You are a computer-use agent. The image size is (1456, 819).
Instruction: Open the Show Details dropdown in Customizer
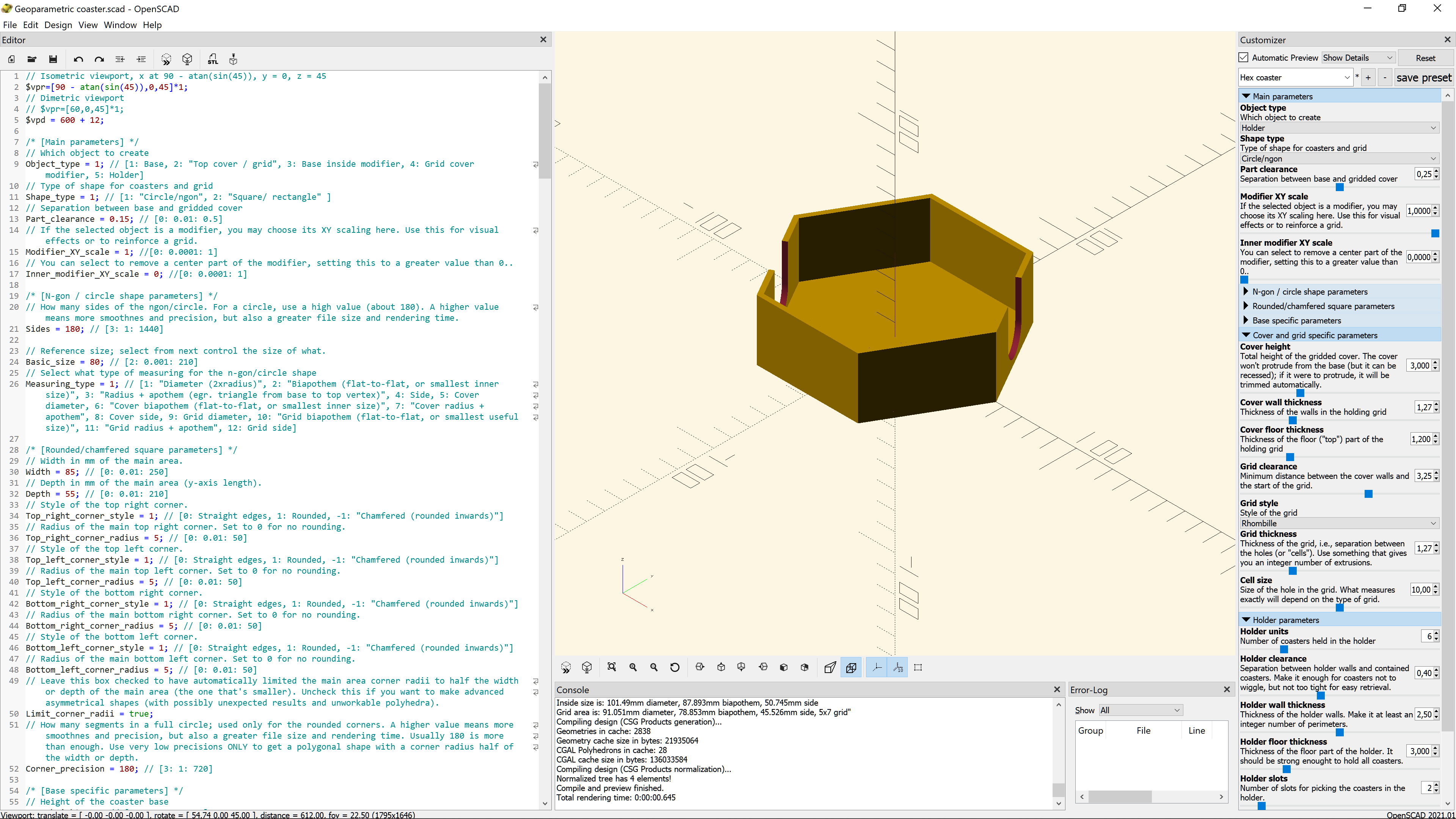1358,58
